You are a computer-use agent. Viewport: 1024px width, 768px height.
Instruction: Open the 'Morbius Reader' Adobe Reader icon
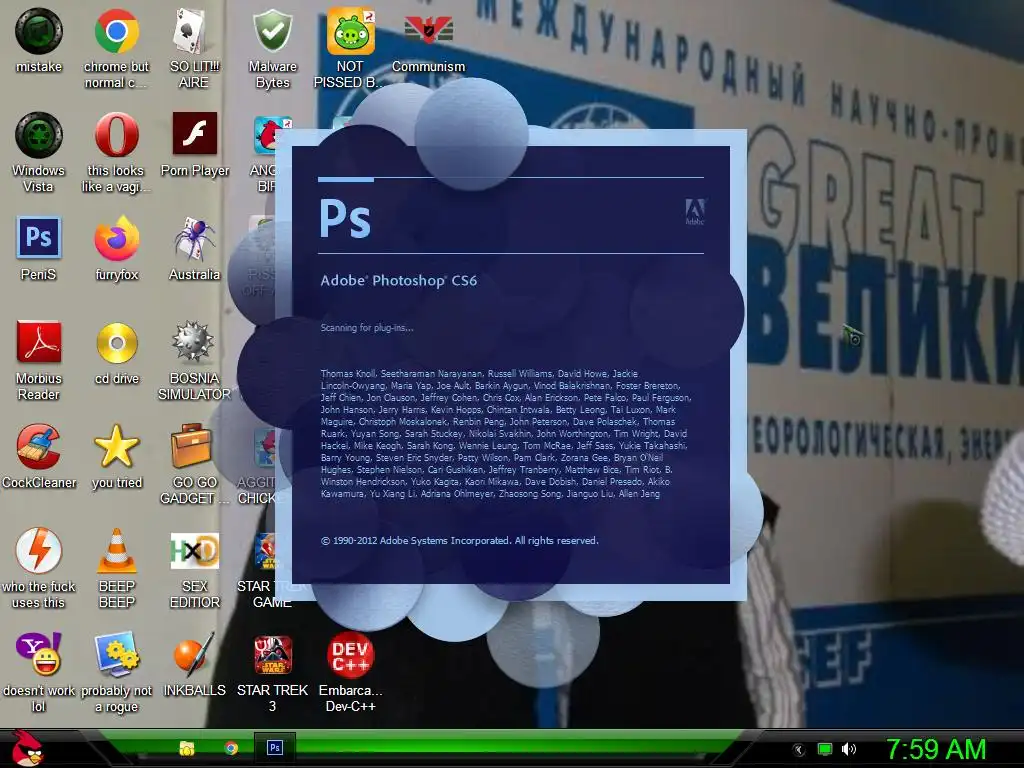click(x=39, y=342)
